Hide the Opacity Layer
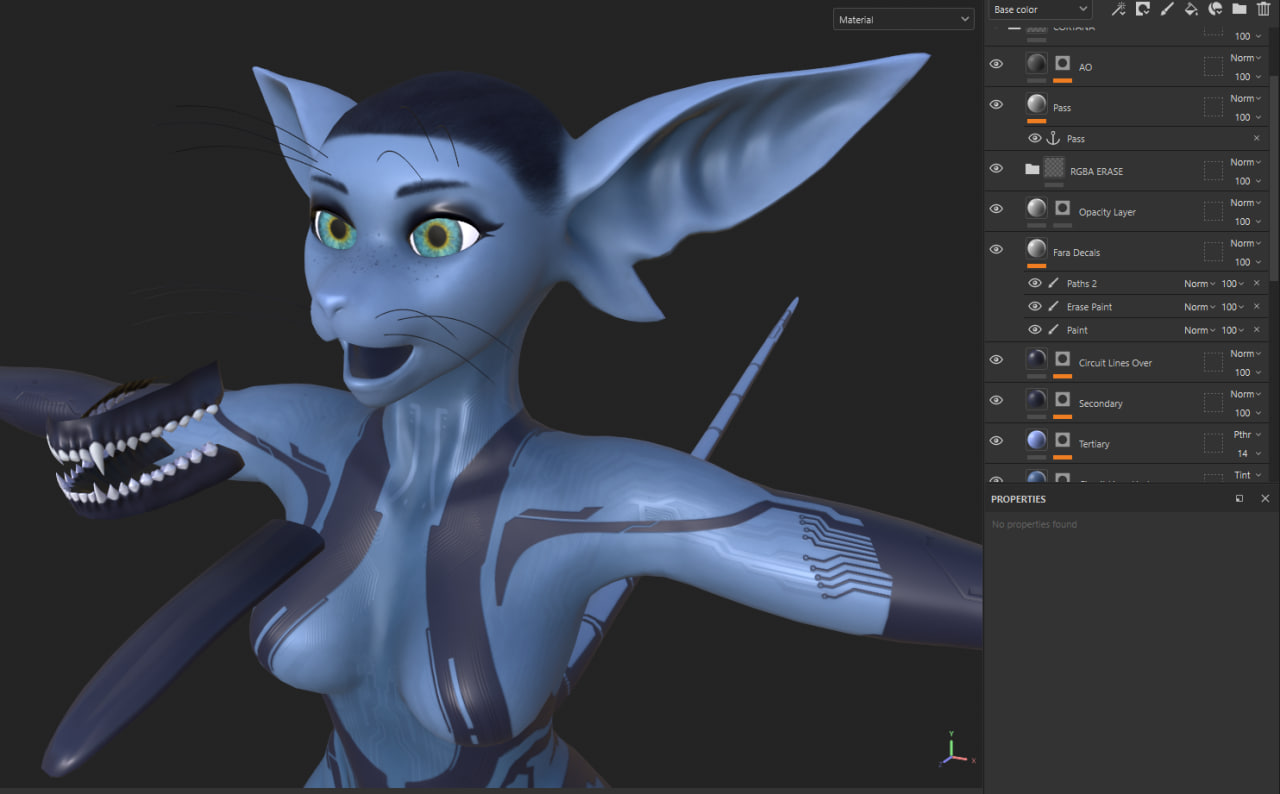This screenshot has height=794, width=1280. coord(996,209)
